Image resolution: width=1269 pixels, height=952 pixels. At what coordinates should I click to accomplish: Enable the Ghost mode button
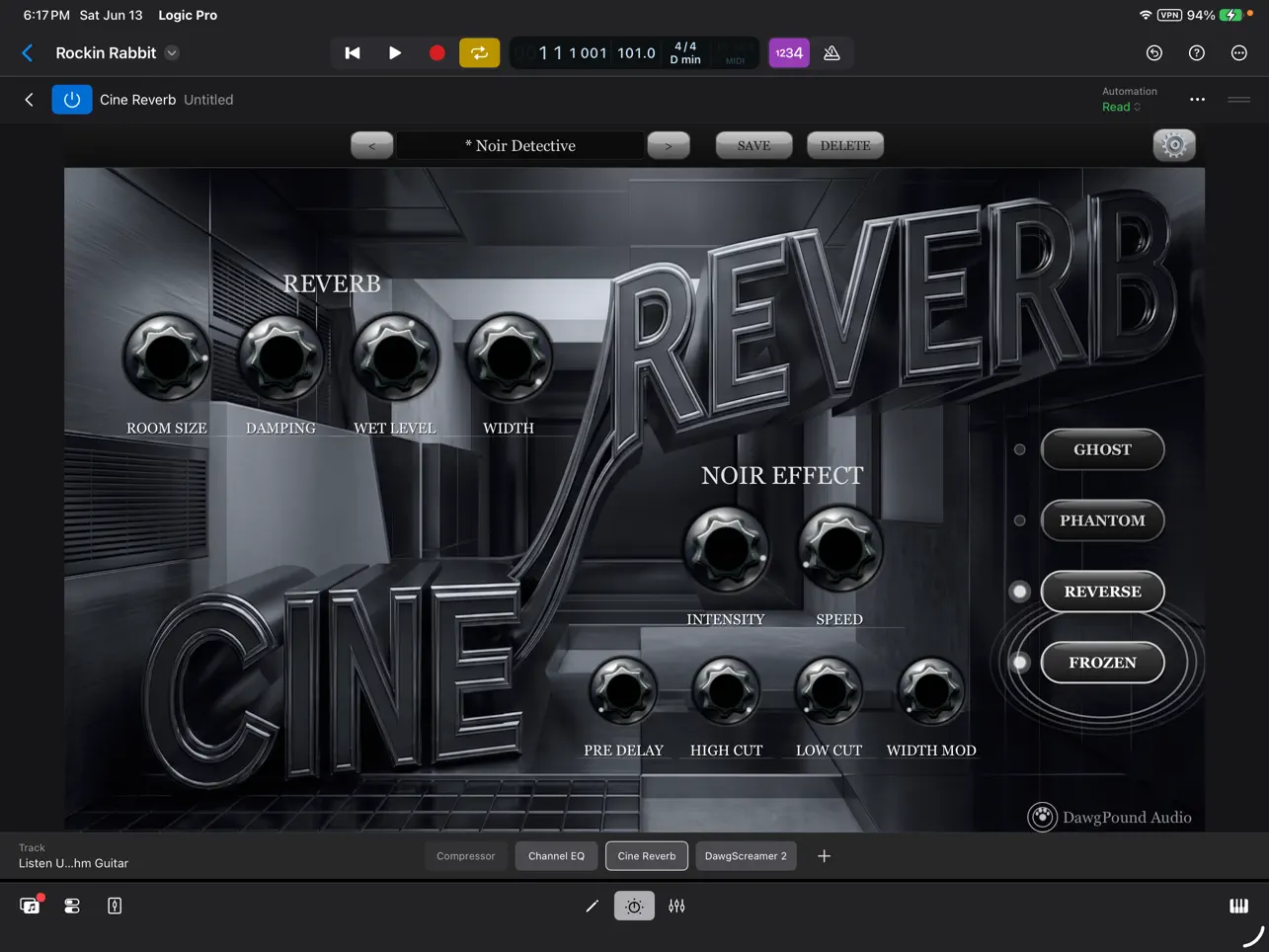(x=1102, y=449)
